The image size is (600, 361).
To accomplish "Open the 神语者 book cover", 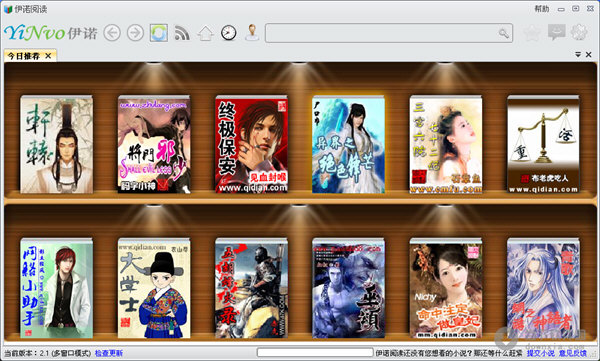I will 543,288.
